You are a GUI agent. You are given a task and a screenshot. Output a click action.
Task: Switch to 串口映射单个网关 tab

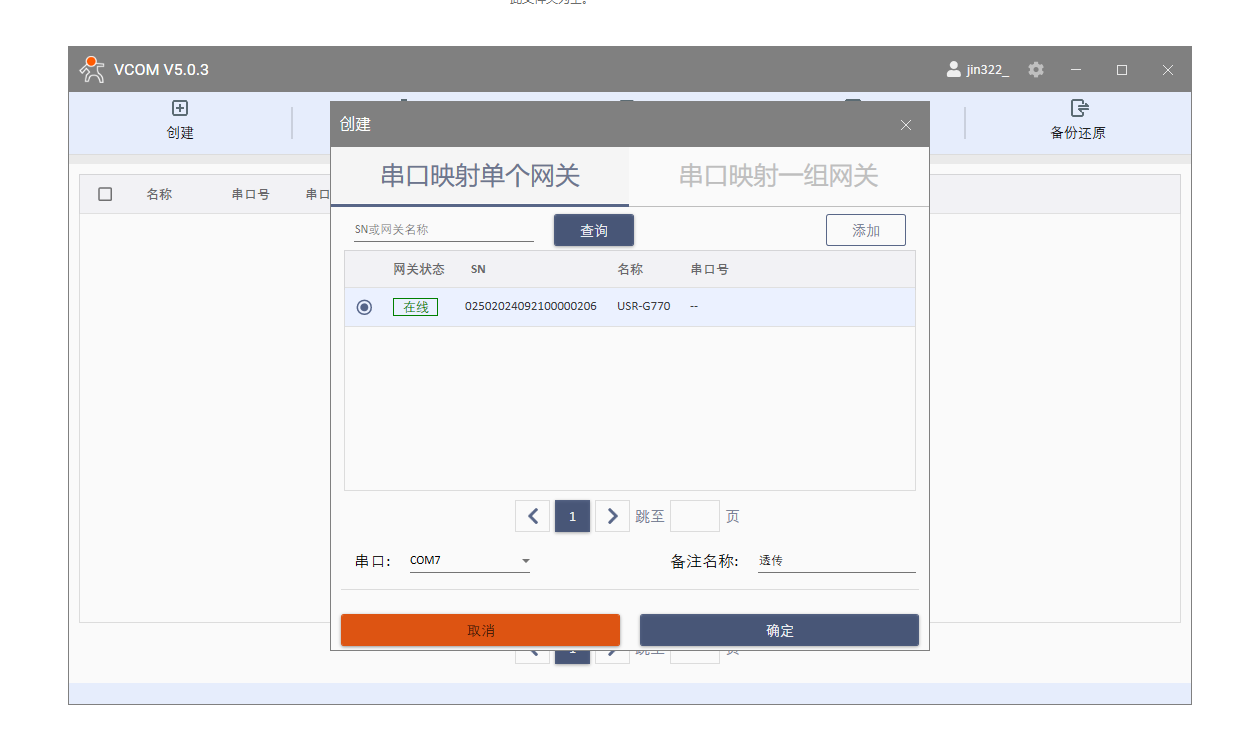[x=480, y=177]
